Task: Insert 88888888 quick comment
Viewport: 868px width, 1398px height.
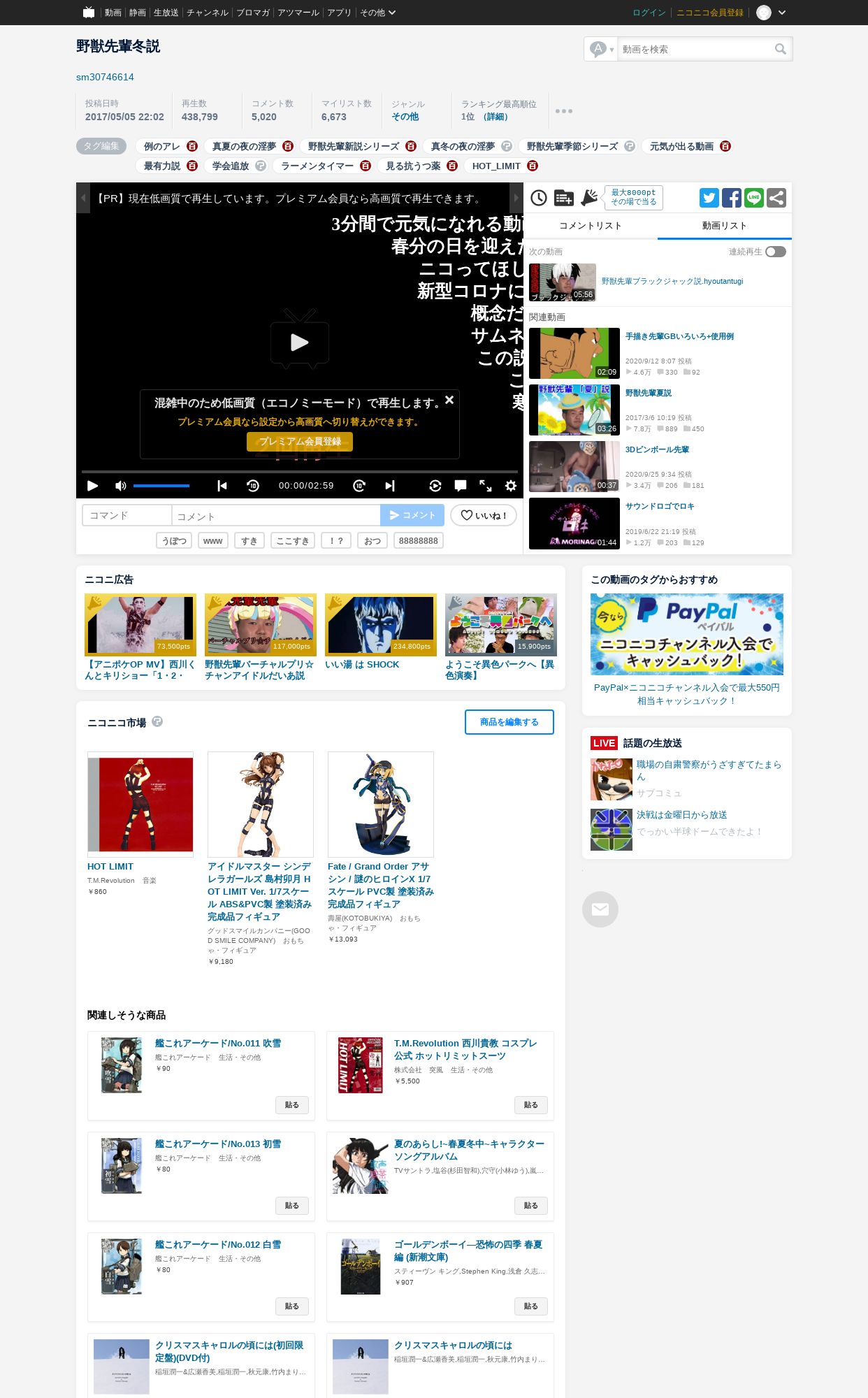Action: (418, 540)
